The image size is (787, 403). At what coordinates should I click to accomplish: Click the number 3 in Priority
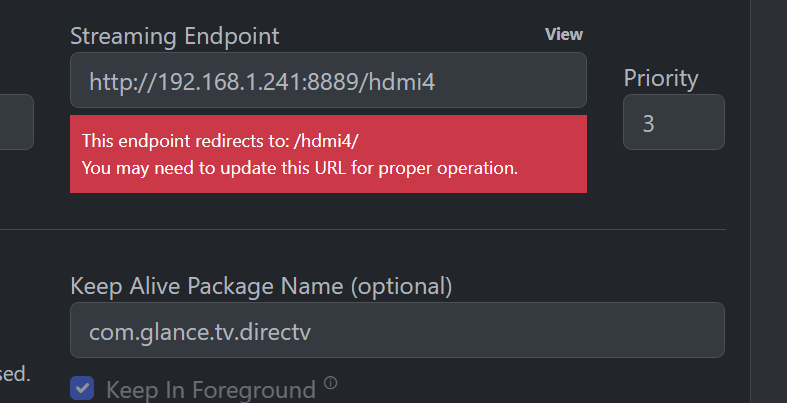[x=648, y=123]
